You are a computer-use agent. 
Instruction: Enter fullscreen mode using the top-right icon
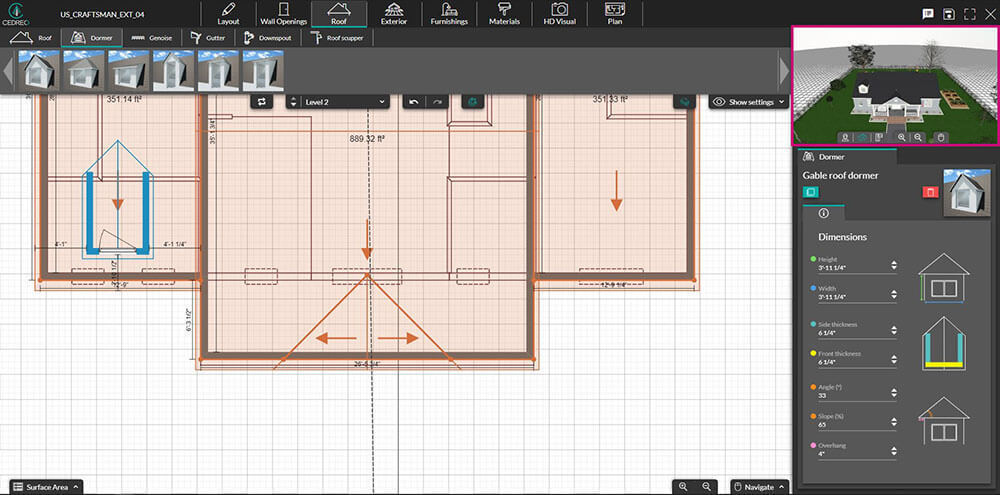click(969, 14)
